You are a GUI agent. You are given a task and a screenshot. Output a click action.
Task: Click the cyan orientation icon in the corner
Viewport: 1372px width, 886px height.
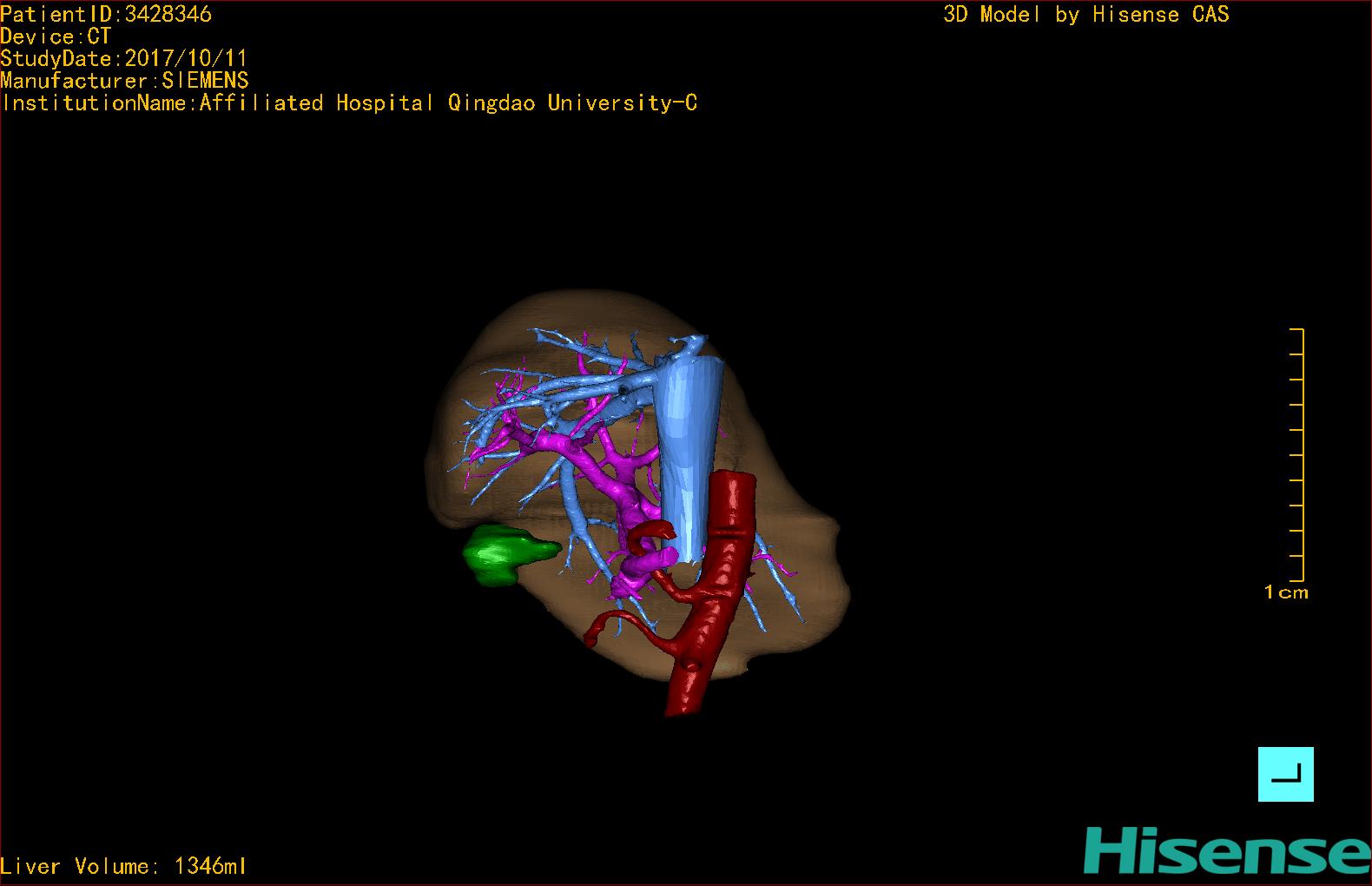coord(1285,774)
